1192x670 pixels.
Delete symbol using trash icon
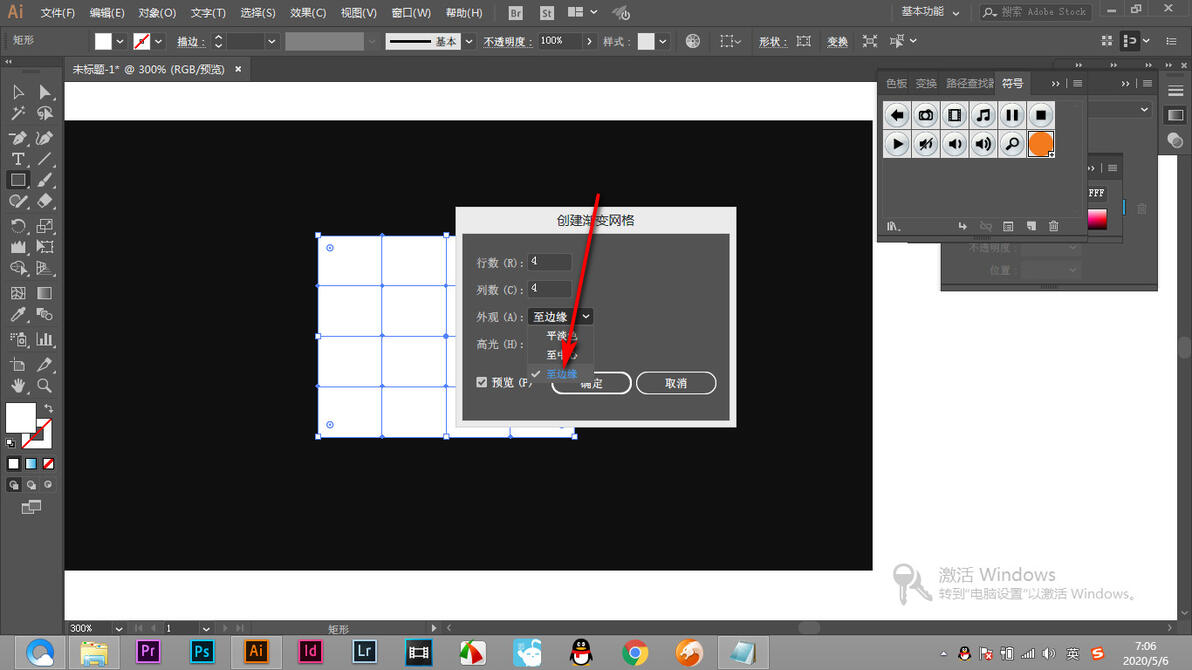(1053, 226)
